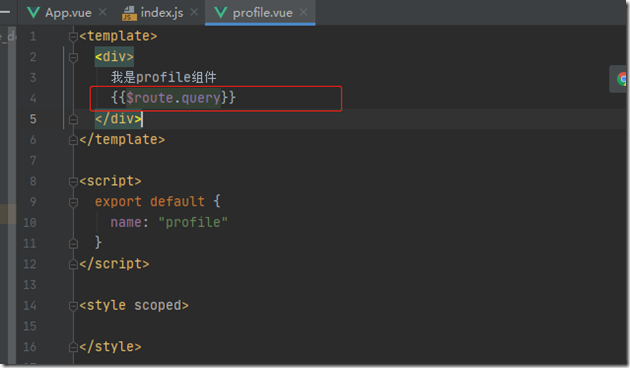
Task: Place cursor on $route.query expression
Action: click(173, 98)
